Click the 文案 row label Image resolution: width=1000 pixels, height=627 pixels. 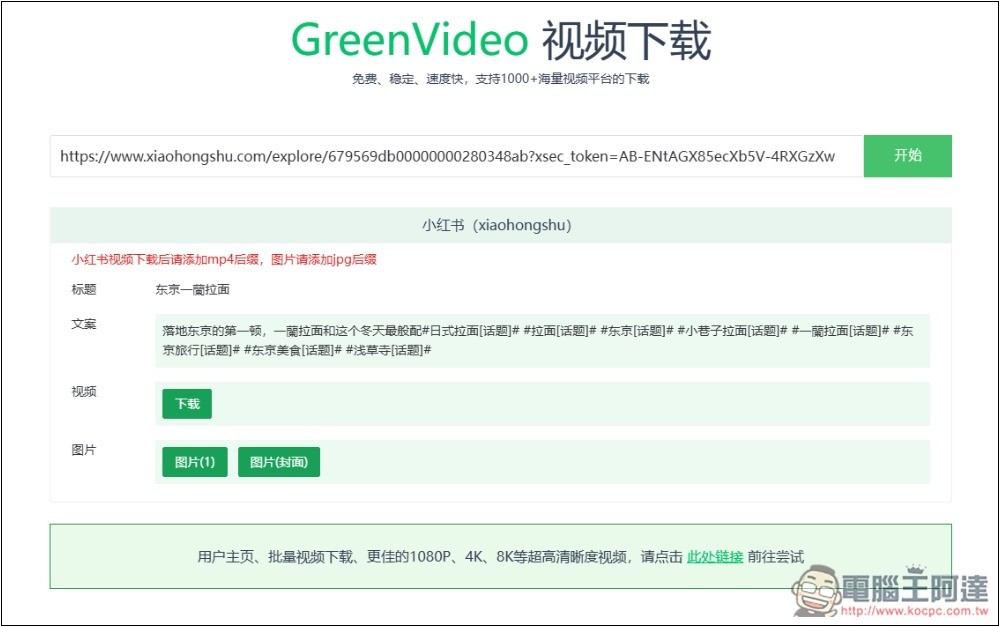pos(84,324)
